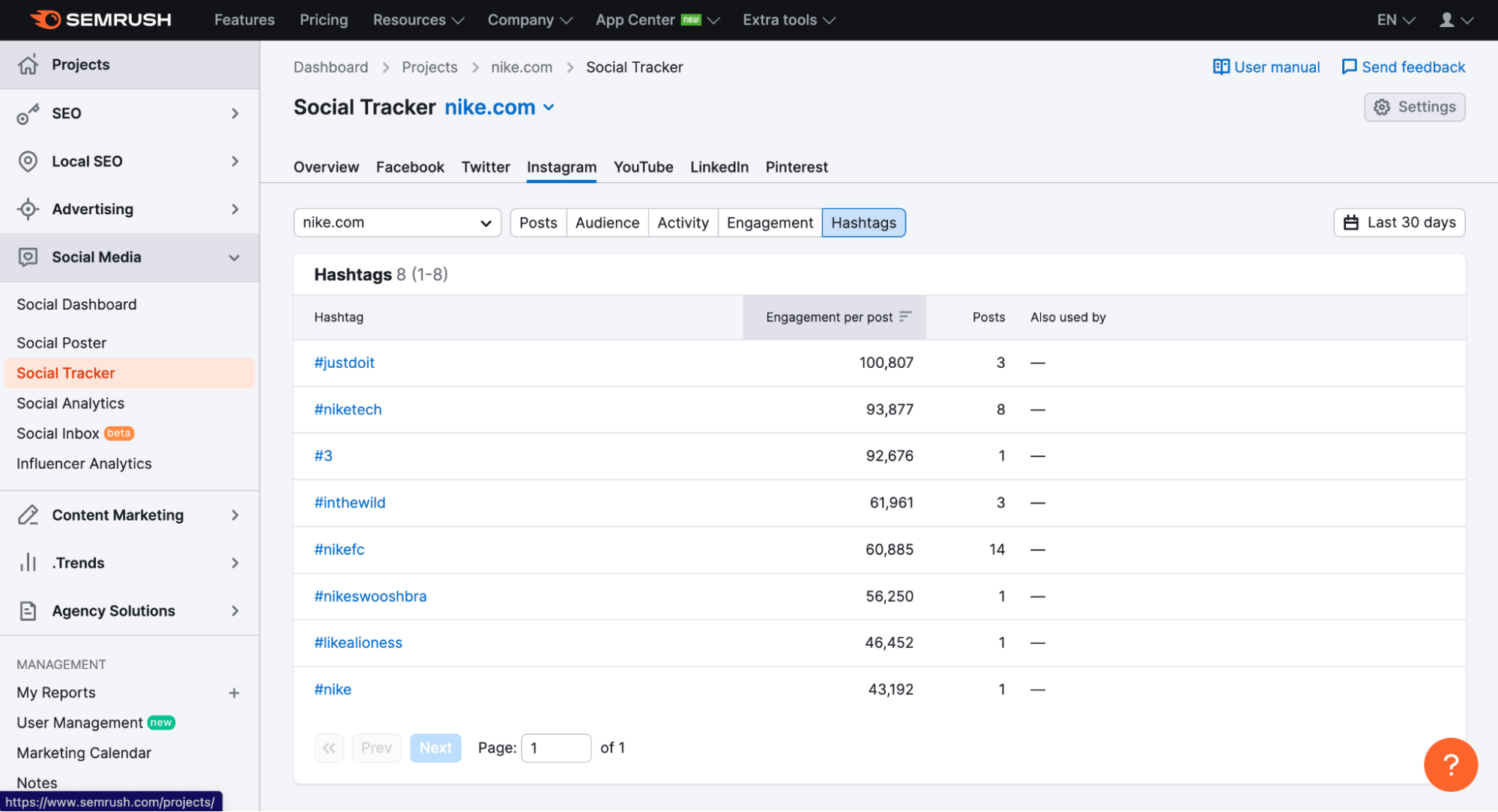Expand the .Trends sidebar section
This screenshot has width=1498, height=812.
[235, 563]
